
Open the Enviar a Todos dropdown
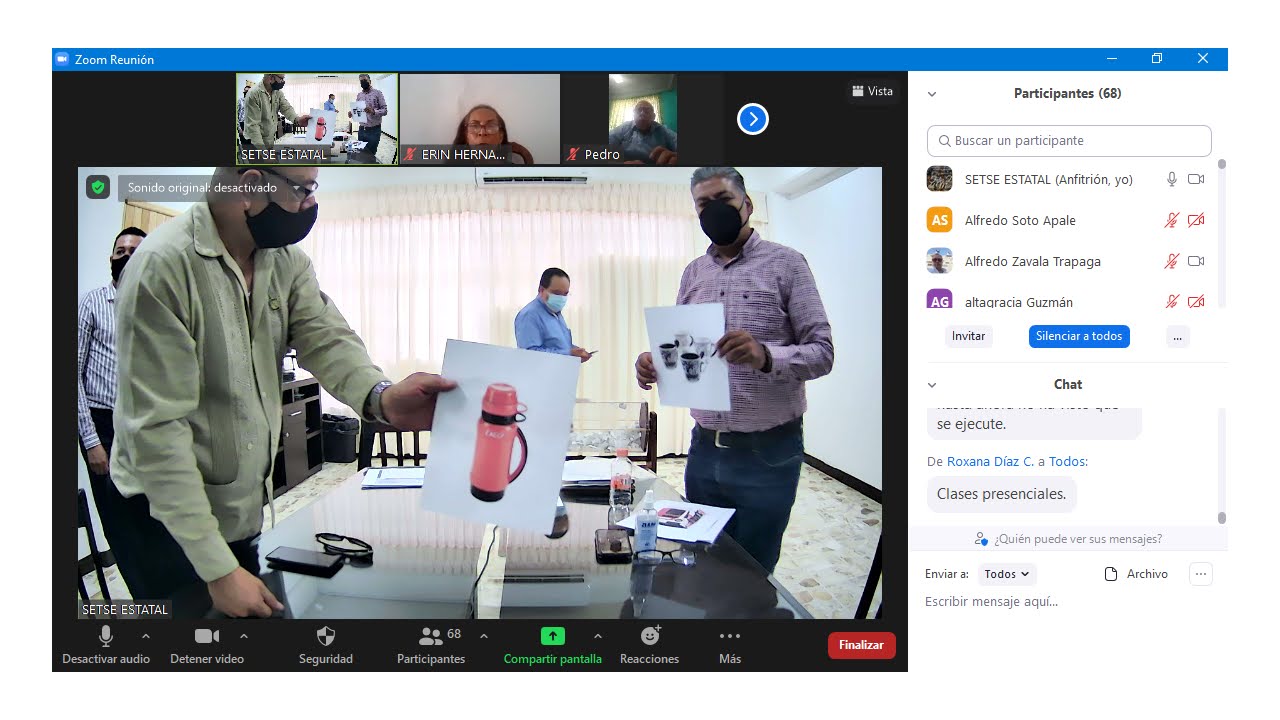click(x=1007, y=574)
